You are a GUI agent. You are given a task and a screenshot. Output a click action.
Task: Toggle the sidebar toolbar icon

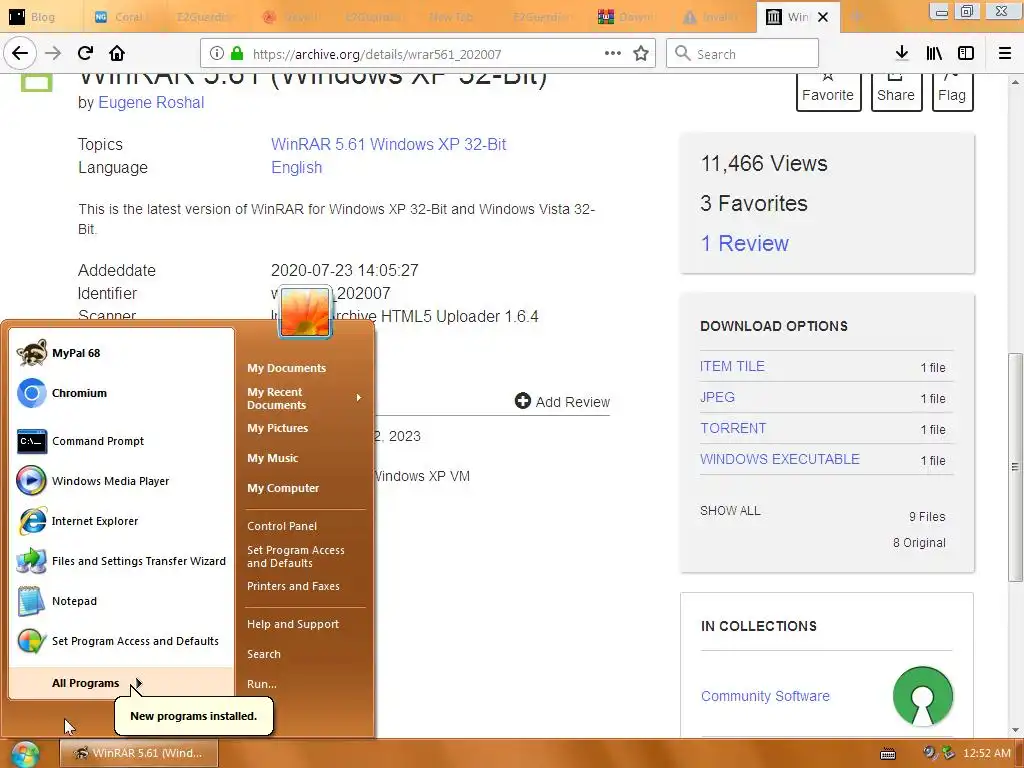pyautogui.click(x=966, y=54)
